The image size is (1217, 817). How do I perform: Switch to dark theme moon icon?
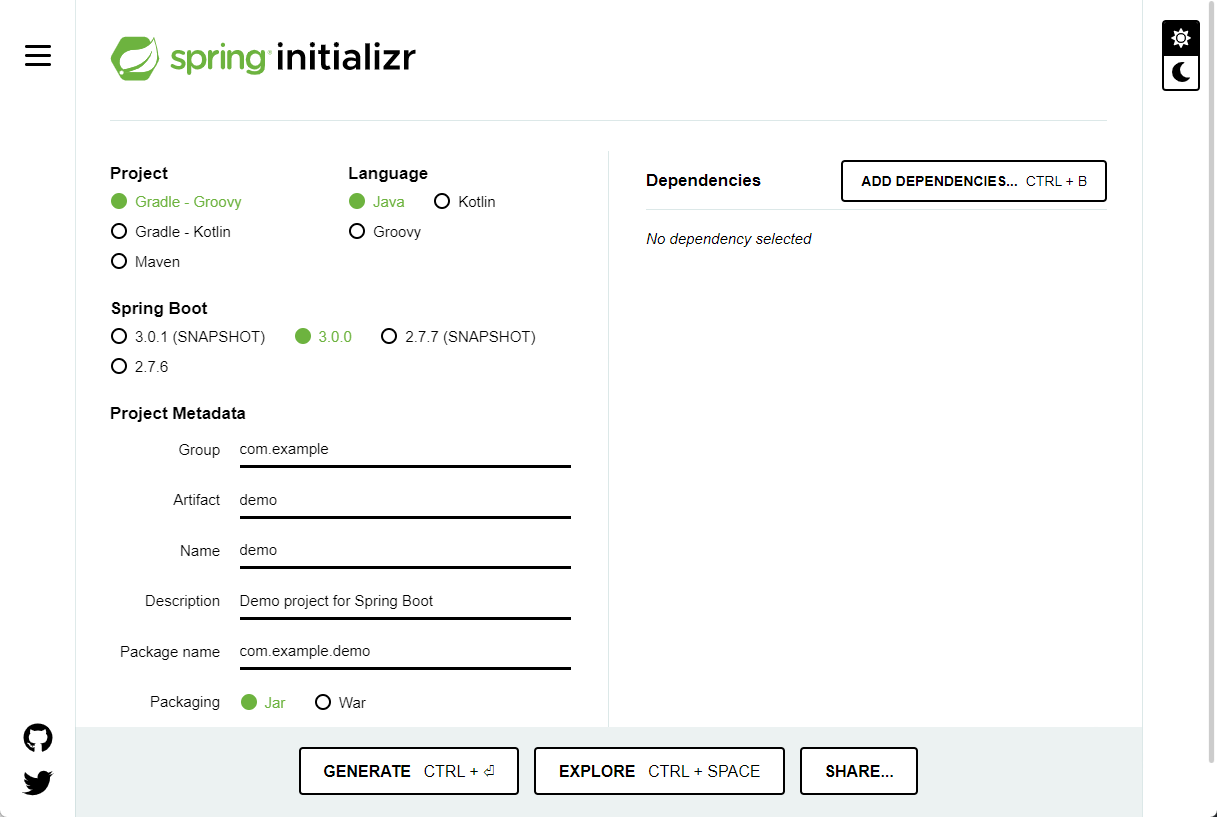1181,72
